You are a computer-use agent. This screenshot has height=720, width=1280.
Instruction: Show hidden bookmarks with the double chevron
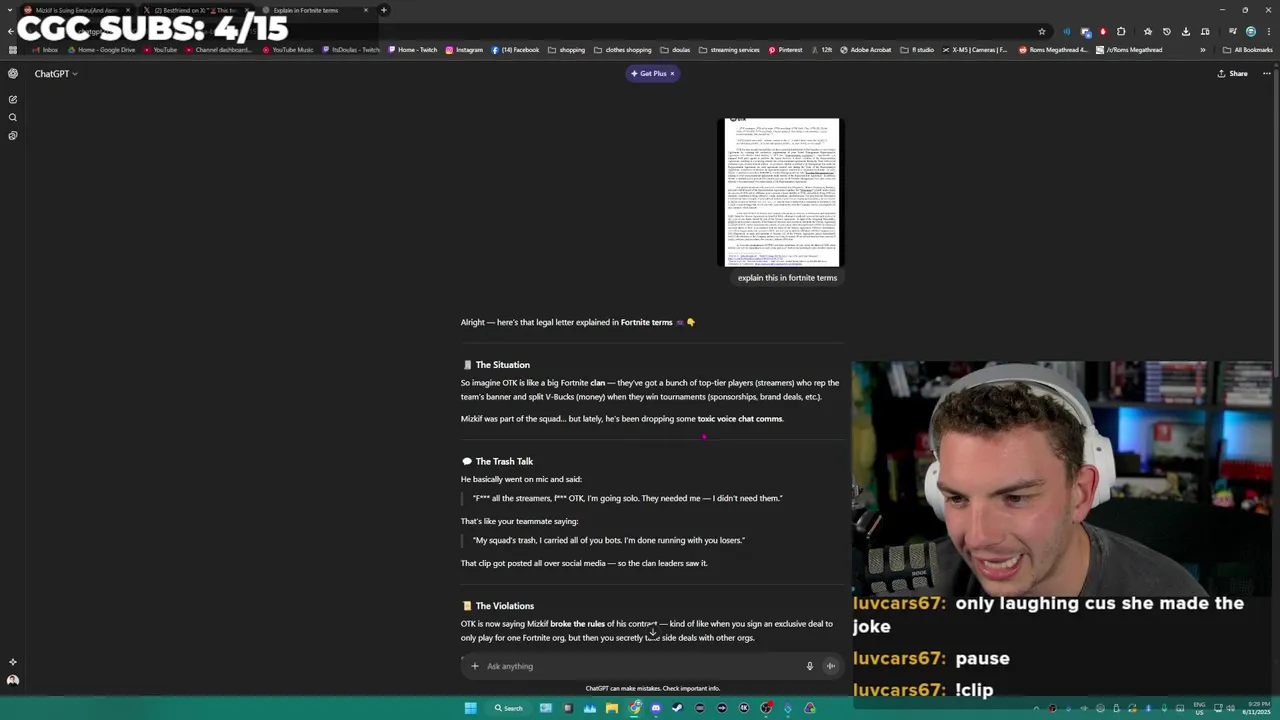coord(1203,50)
